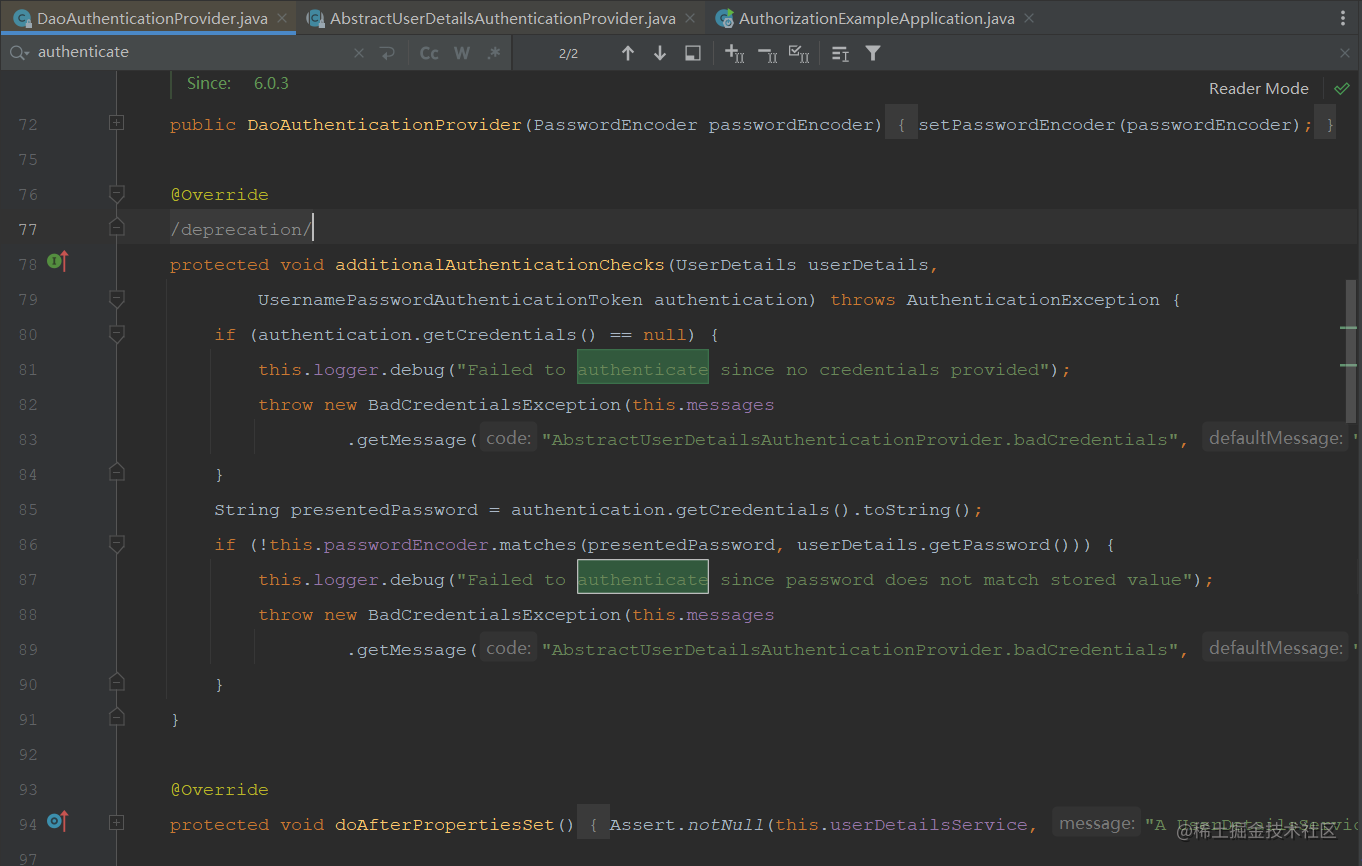1362x866 pixels.
Task: Click fold end marker at line 84
Action: tap(116, 472)
